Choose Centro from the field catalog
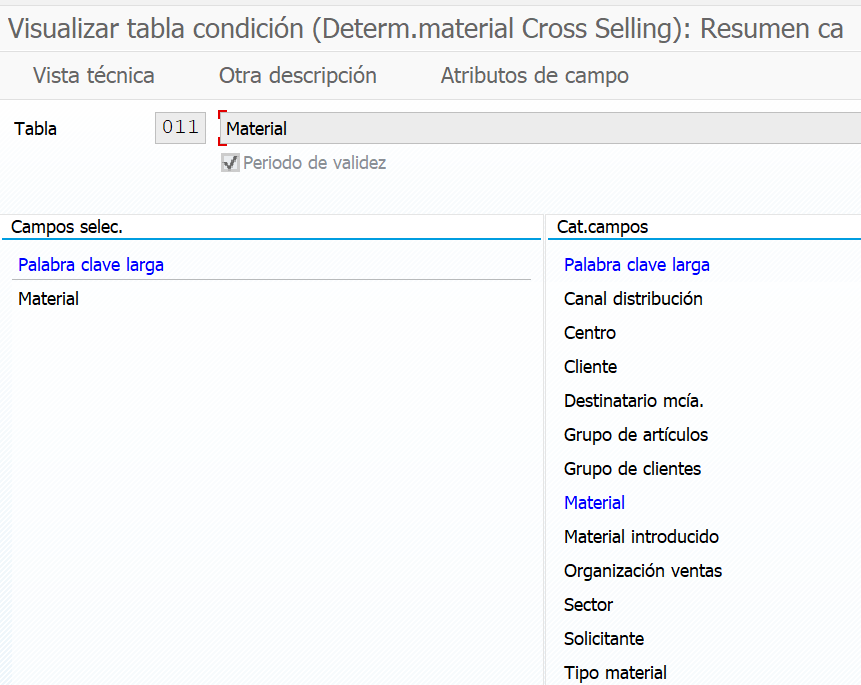 click(590, 333)
